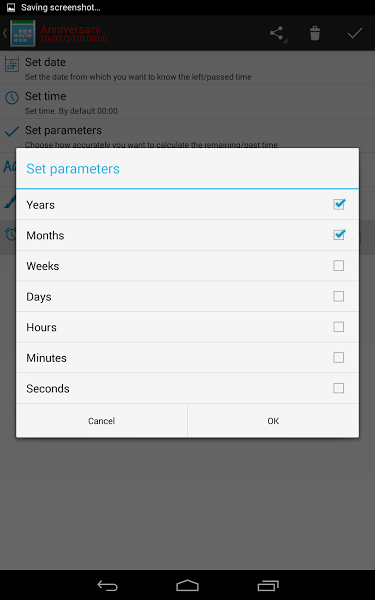Tap the calendar icon beside Set date

pos(11,64)
